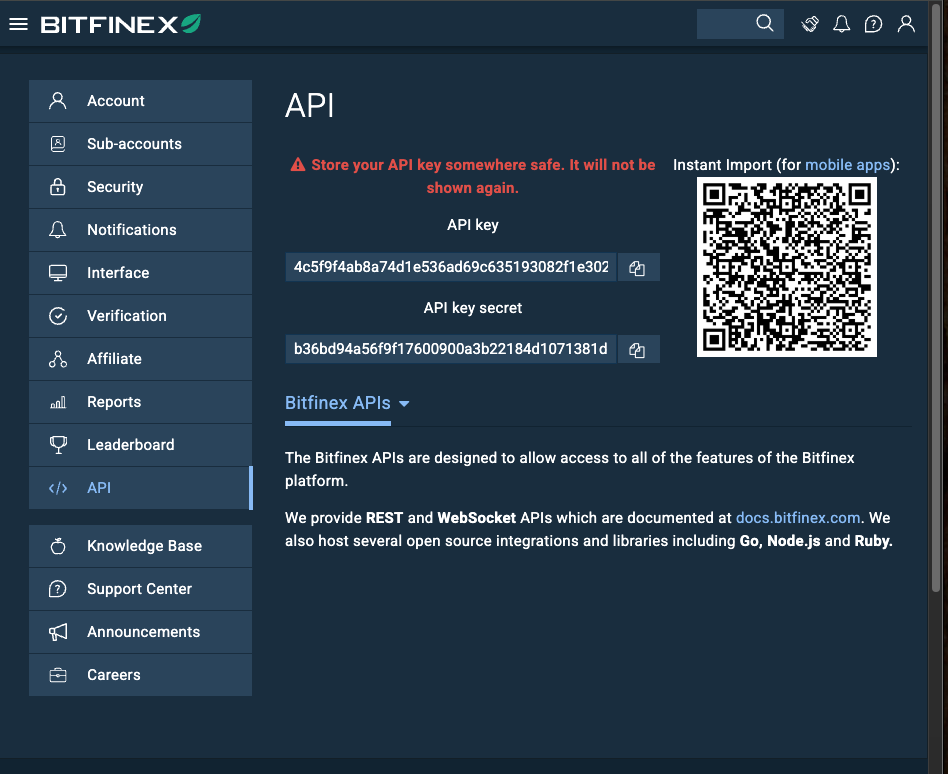This screenshot has height=774, width=948.
Task: Click the Interface monitor icon
Action: pos(58,273)
